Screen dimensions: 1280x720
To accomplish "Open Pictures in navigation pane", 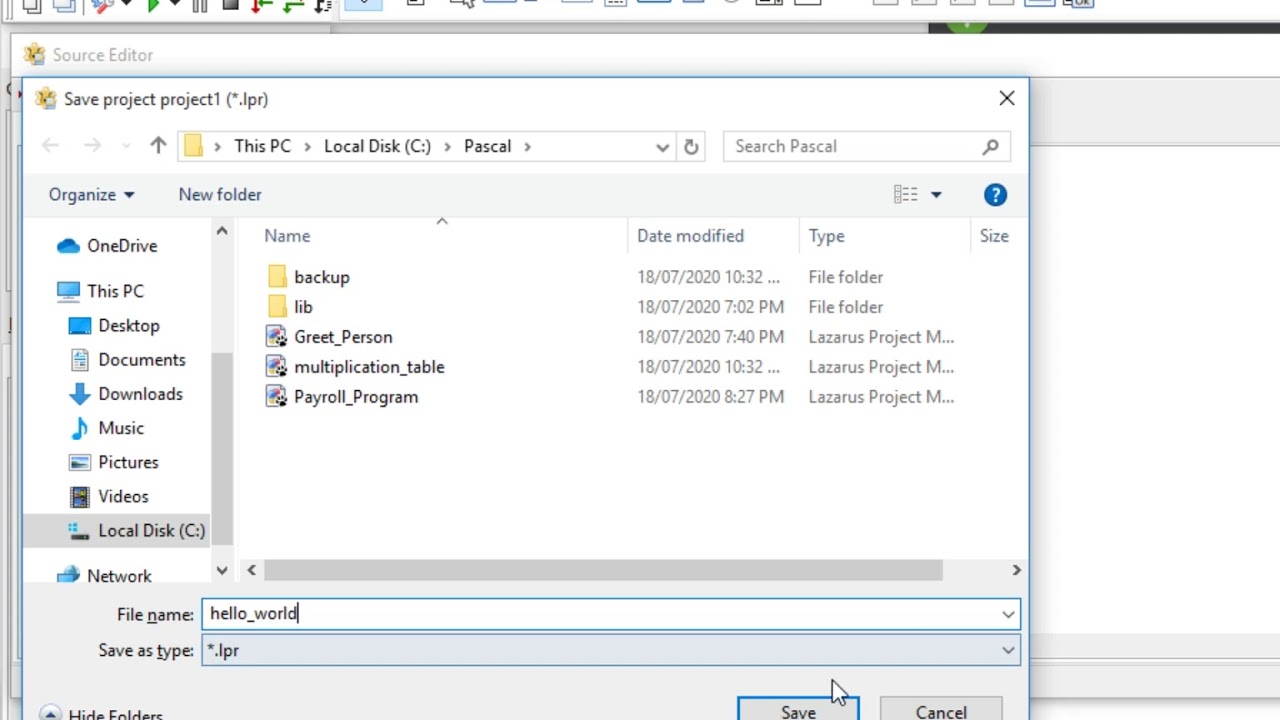I will (128, 462).
